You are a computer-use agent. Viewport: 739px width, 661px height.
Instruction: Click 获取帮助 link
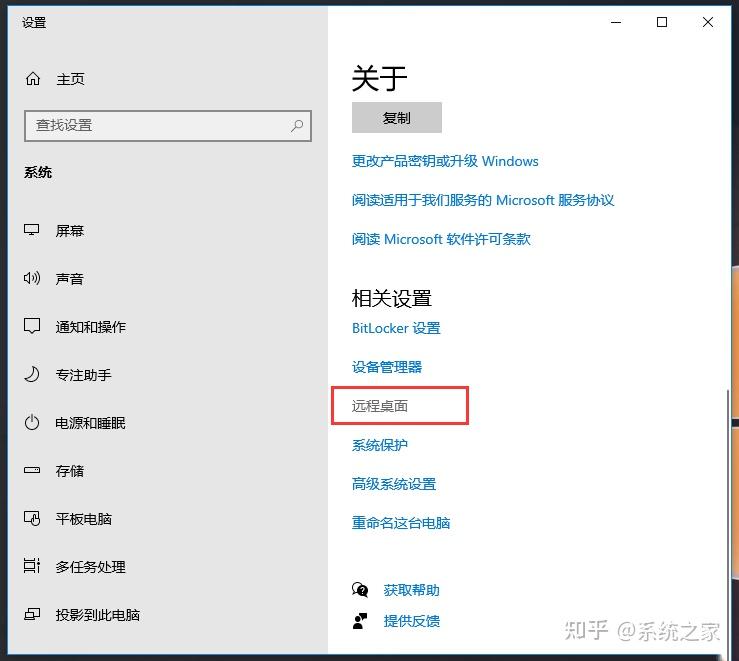click(411, 590)
